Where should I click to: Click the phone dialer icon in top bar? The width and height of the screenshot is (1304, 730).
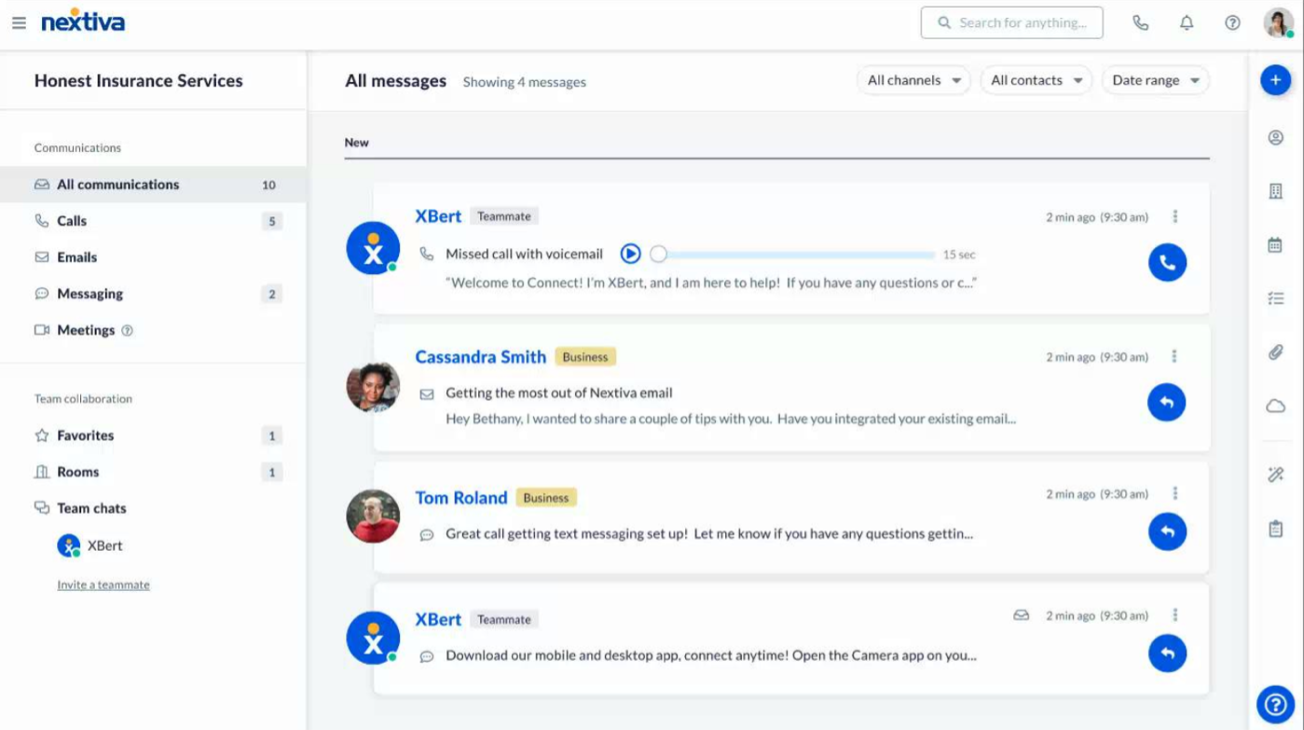click(x=1141, y=23)
